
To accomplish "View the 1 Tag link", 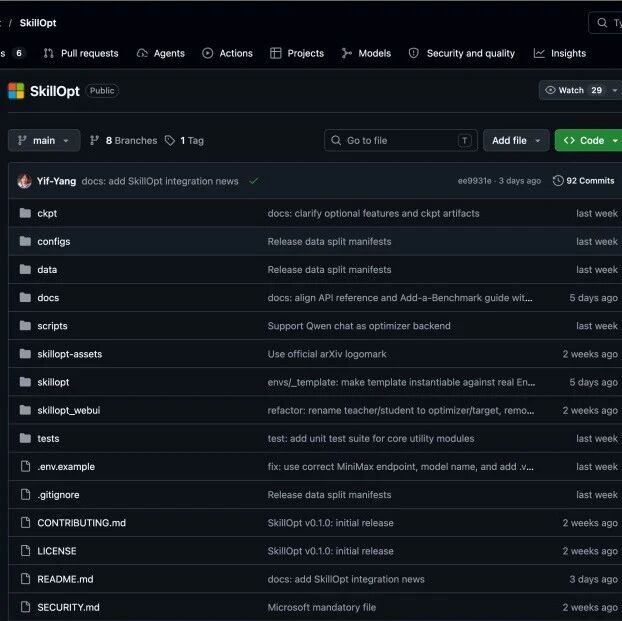I will 184,140.
